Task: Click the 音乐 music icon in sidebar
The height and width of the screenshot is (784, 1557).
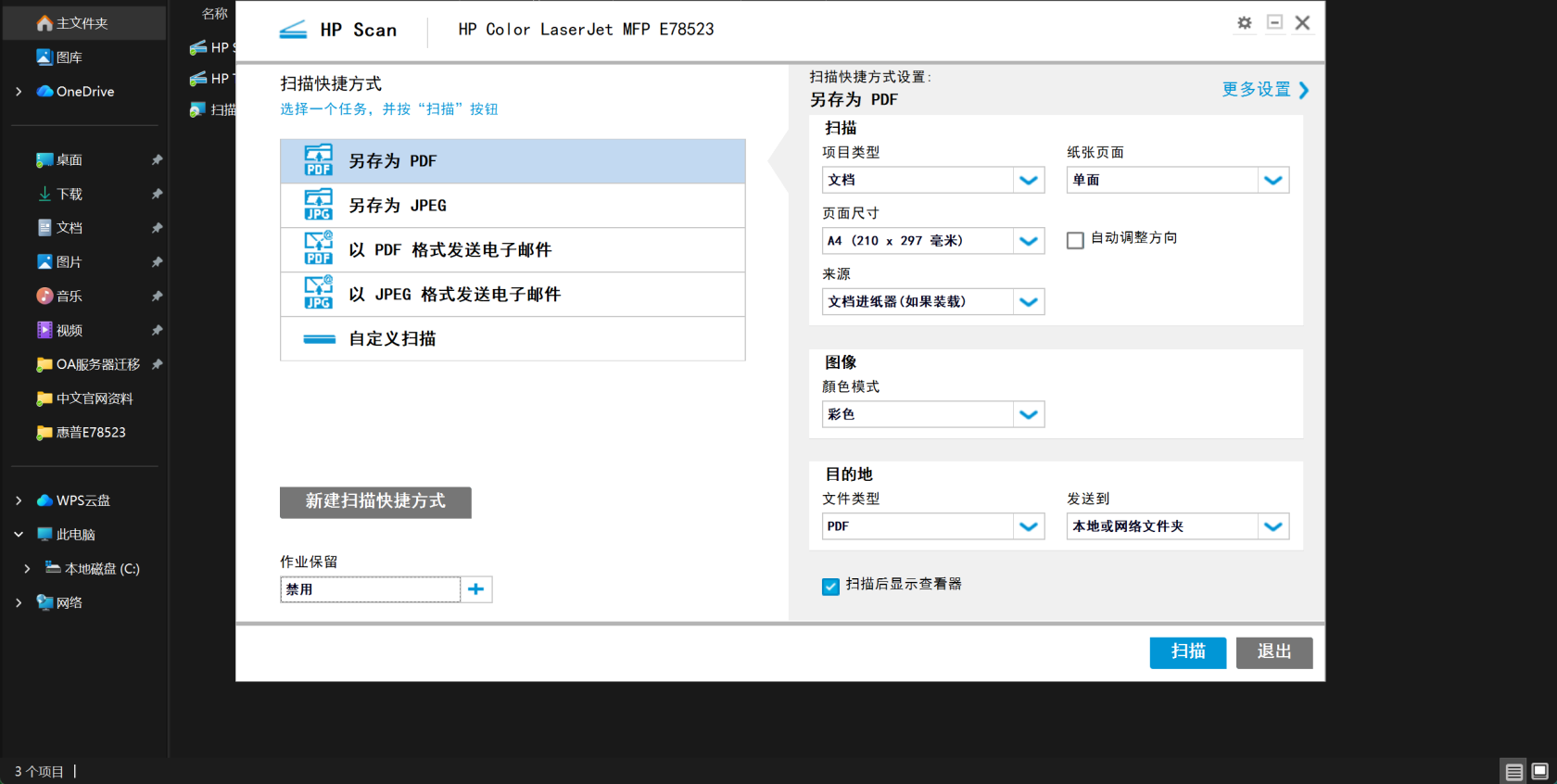Action: coord(44,296)
